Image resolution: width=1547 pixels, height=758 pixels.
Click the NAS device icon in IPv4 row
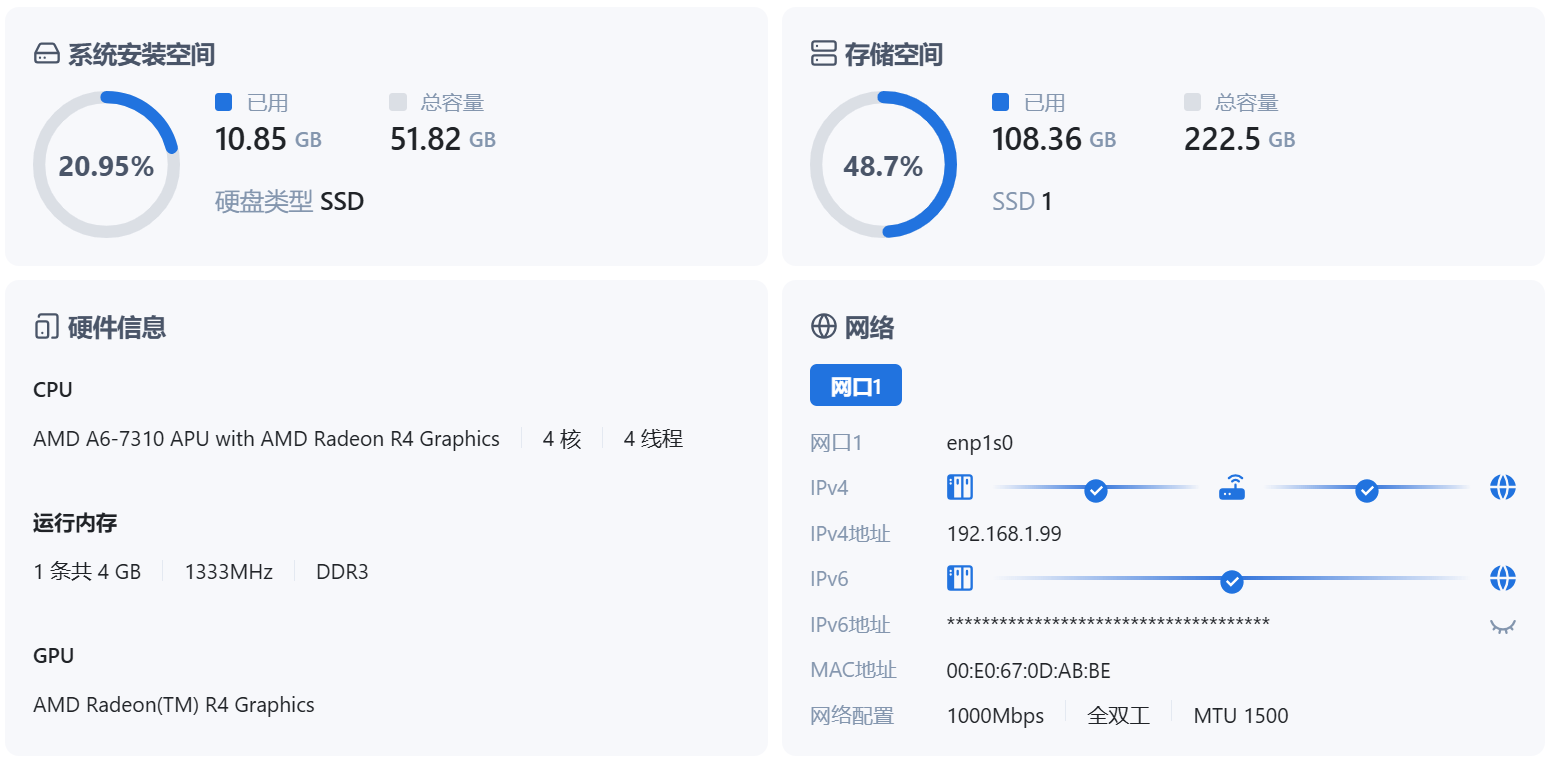(x=960, y=488)
